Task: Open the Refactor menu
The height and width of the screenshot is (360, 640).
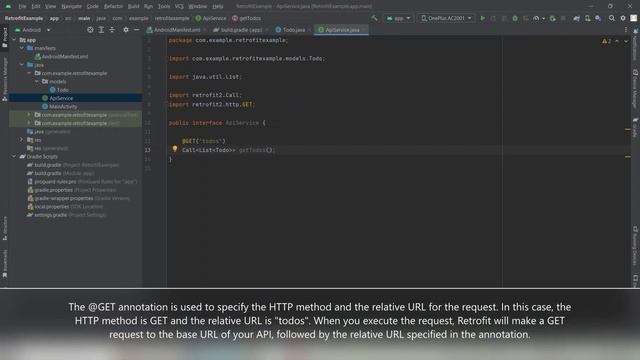Action: pos(113,7)
